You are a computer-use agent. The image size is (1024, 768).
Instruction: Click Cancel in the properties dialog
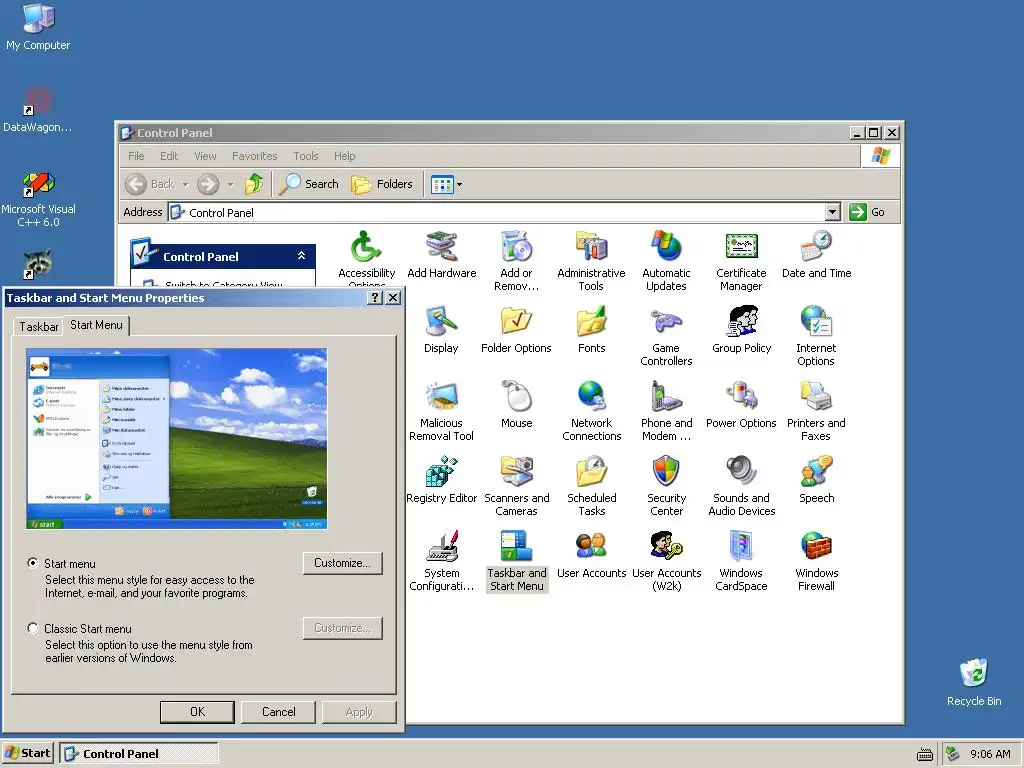pos(278,712)
